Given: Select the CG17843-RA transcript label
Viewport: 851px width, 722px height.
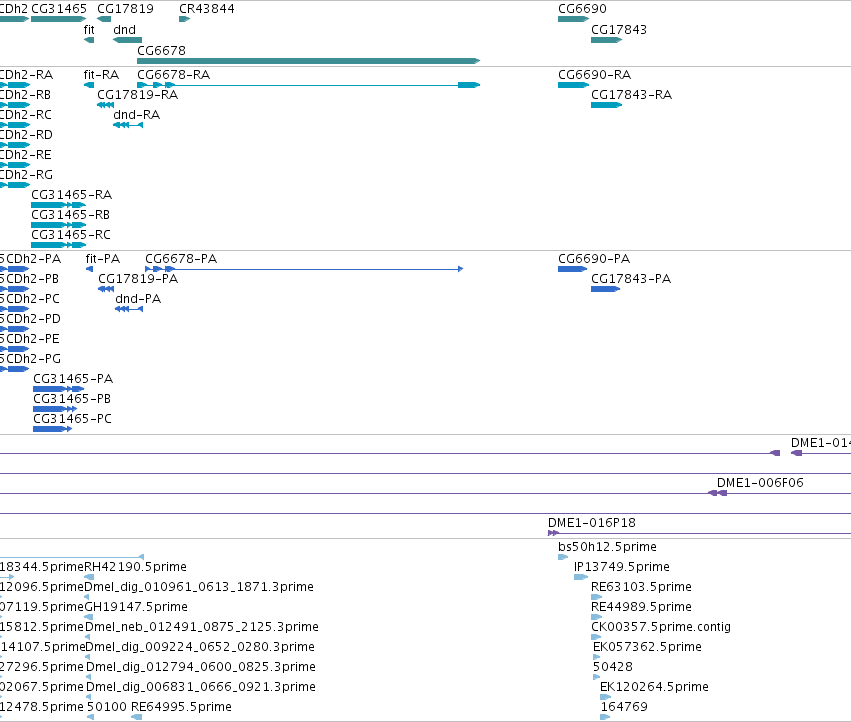Looking at the screenshot, I should [x=631, y=94].
